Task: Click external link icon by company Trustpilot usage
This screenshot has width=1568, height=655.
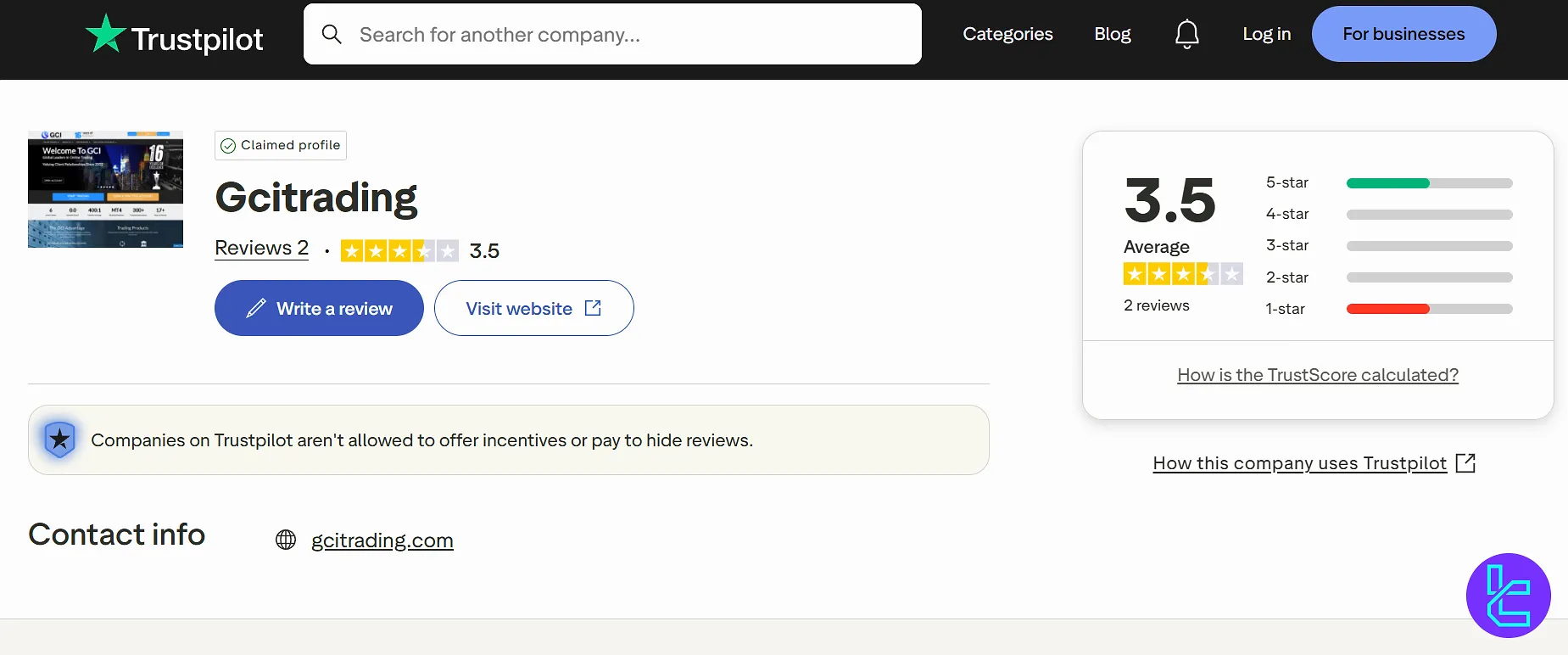Action: click(x=1465, y=463)
